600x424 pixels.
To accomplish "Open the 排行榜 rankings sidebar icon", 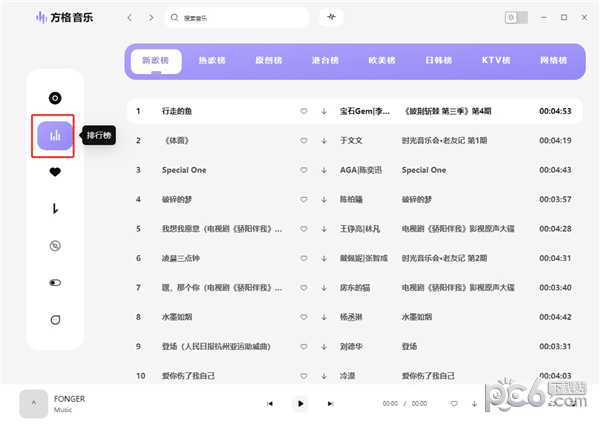I will [x=55, y=135].
